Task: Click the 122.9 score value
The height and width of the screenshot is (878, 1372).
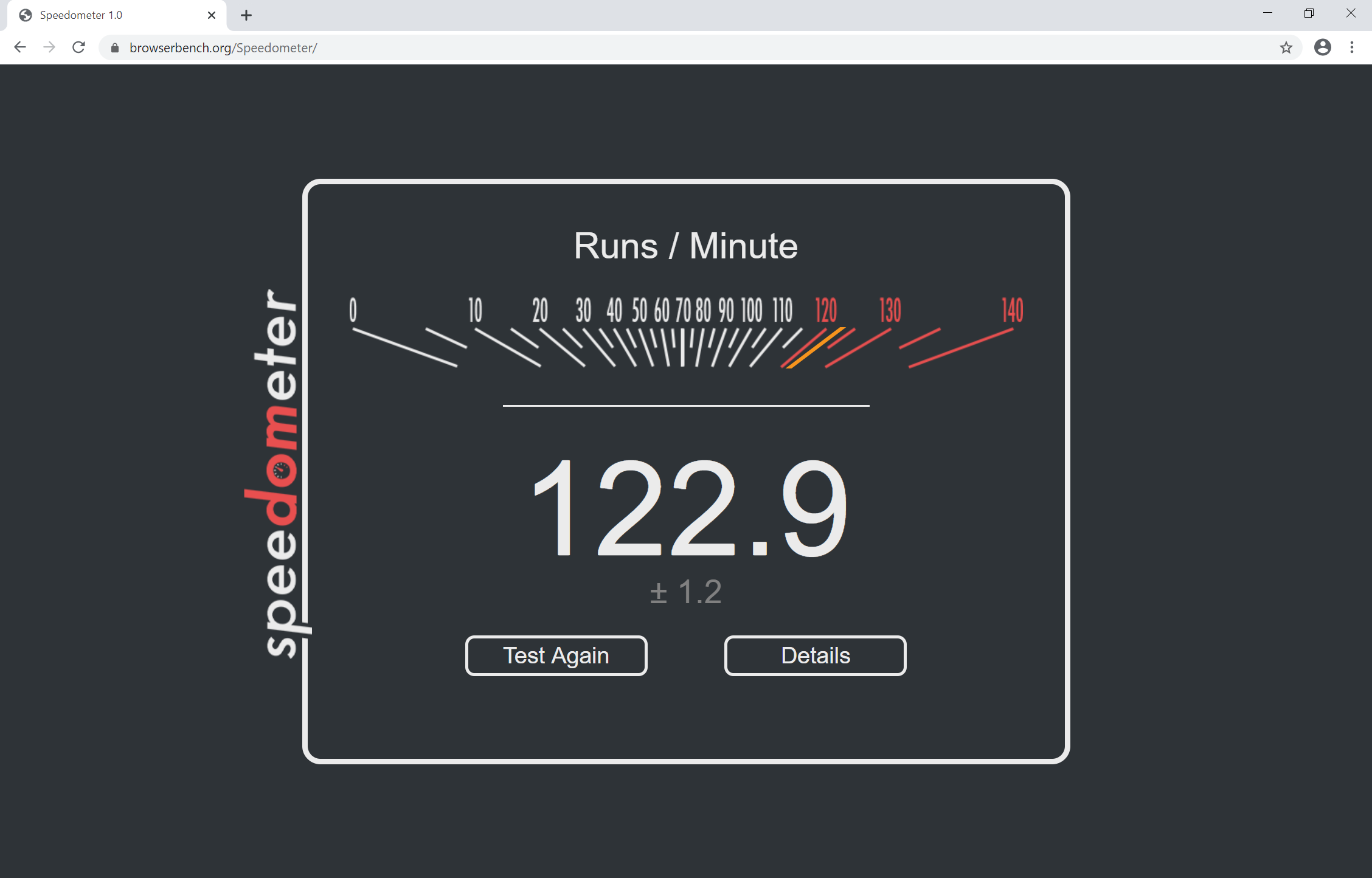Action: 689,508
